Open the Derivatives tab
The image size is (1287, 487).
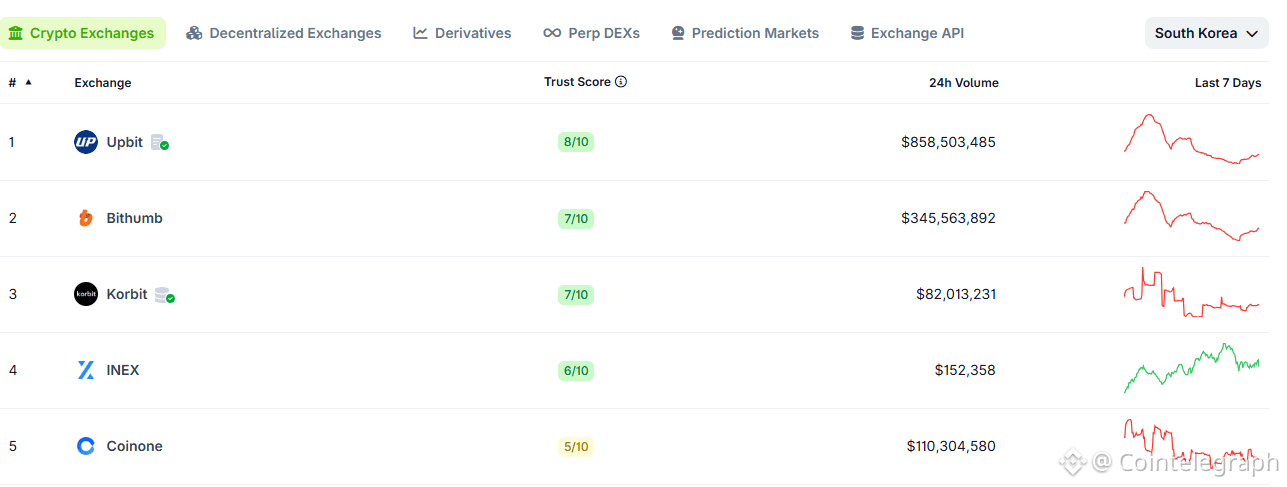pos(462,33)
